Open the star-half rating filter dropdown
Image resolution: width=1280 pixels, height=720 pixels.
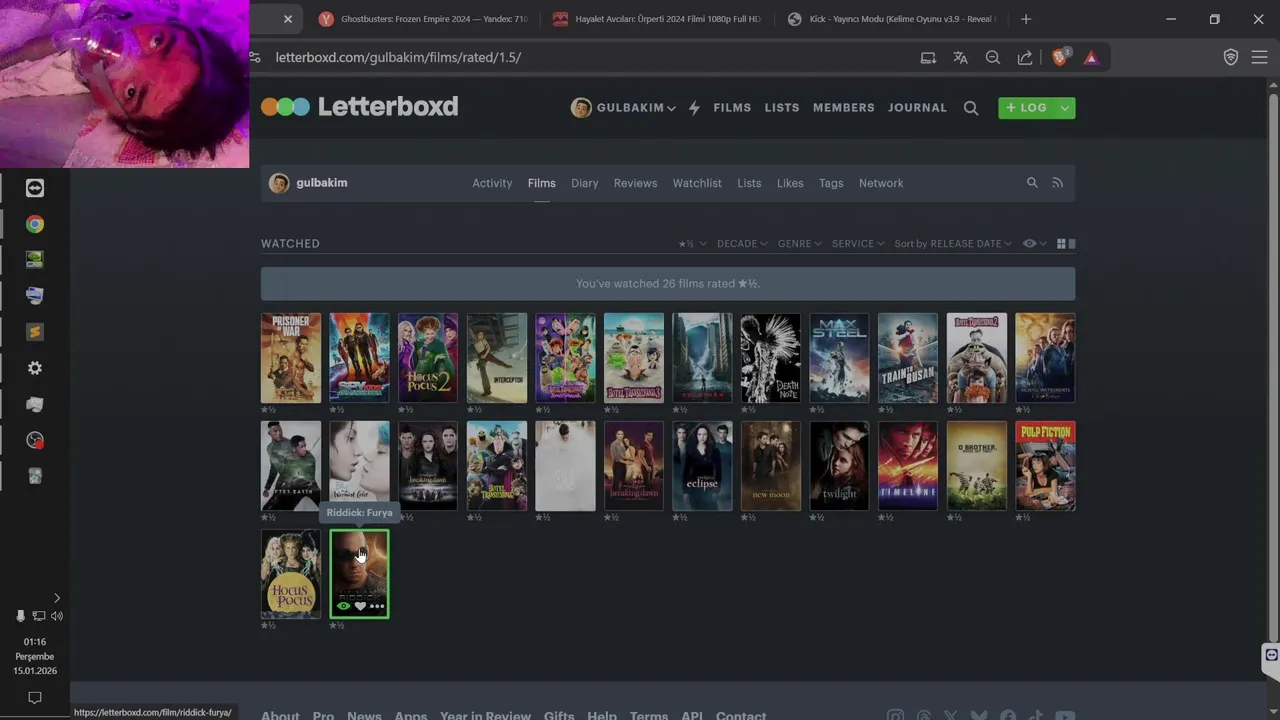pyautogui.click(x=692, y=244)
